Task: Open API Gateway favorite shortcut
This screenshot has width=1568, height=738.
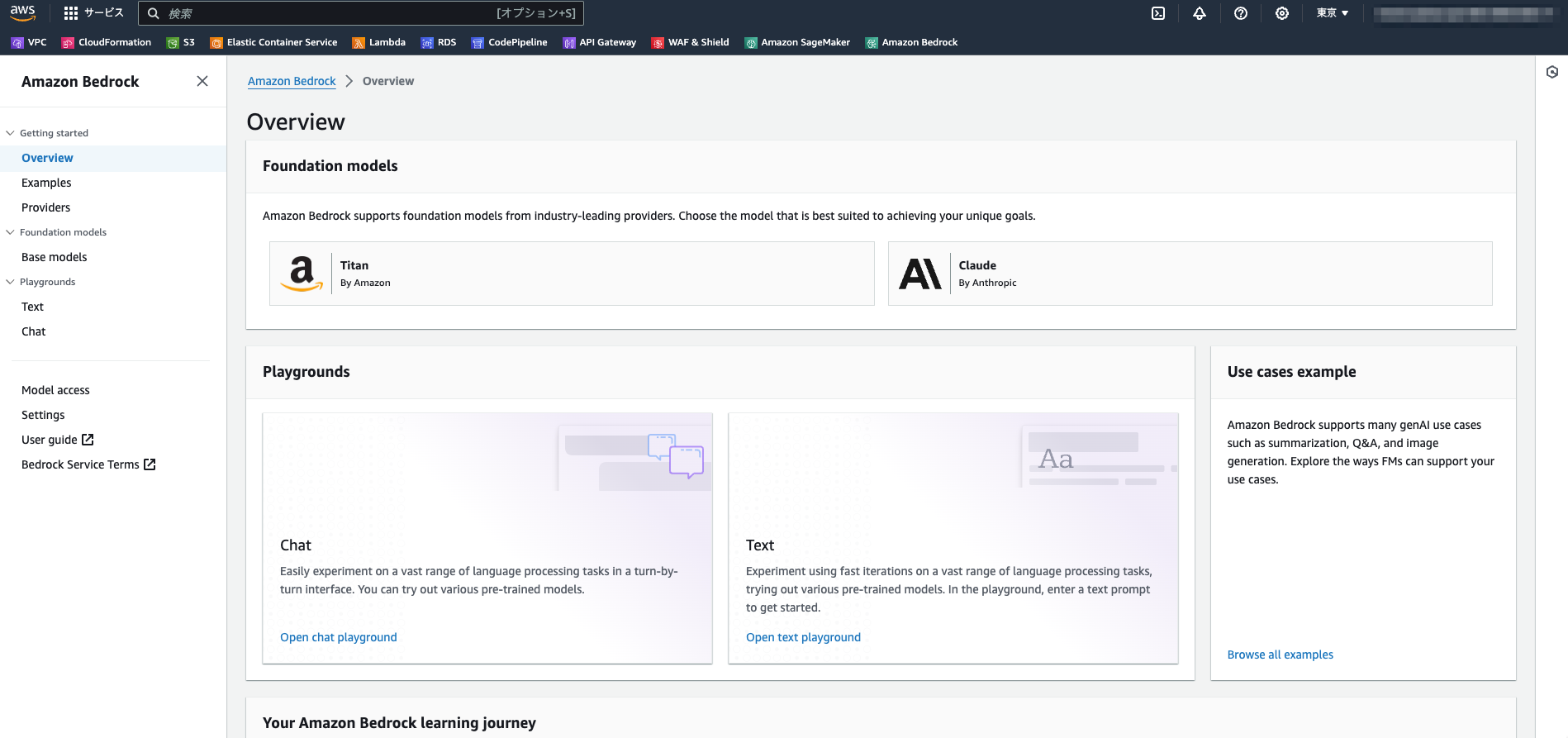Action: (600, 43)
